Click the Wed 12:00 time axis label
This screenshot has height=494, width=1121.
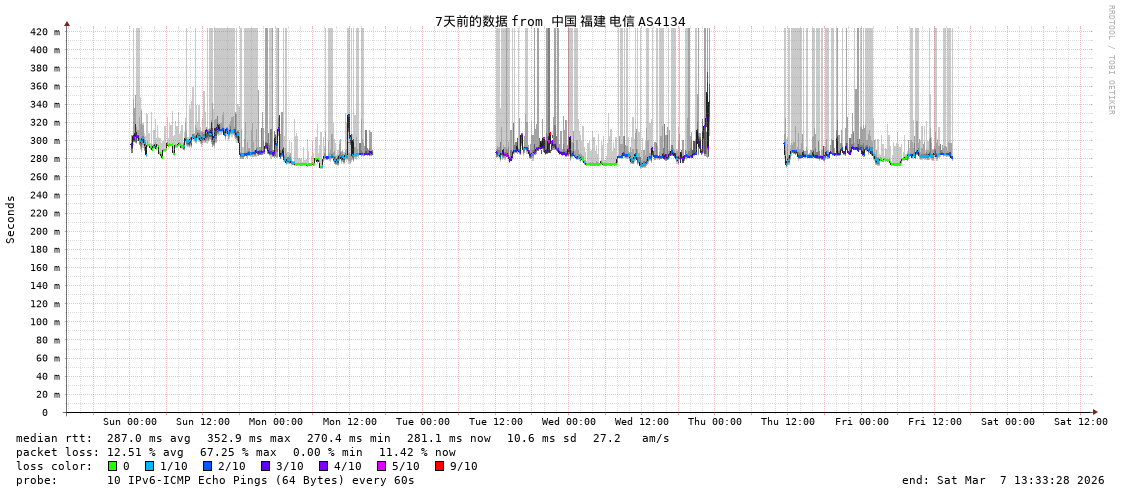tap(641, 422)
